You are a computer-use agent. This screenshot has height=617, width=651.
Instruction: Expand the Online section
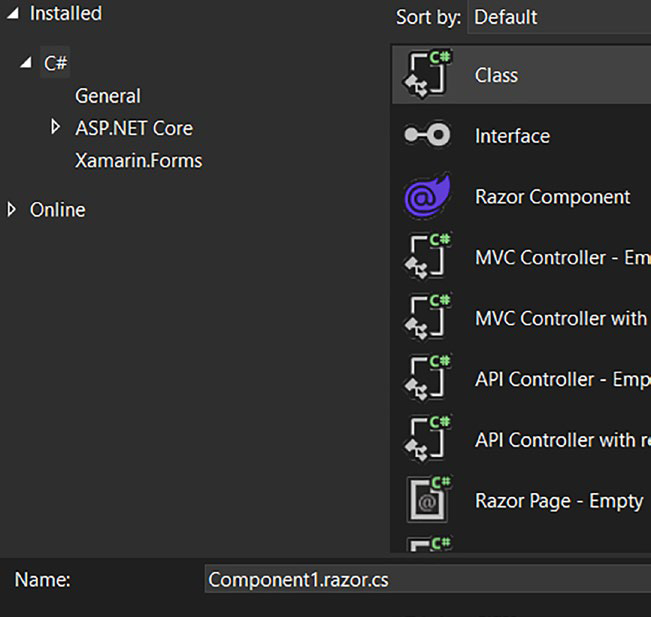click(x=12, y=210)
